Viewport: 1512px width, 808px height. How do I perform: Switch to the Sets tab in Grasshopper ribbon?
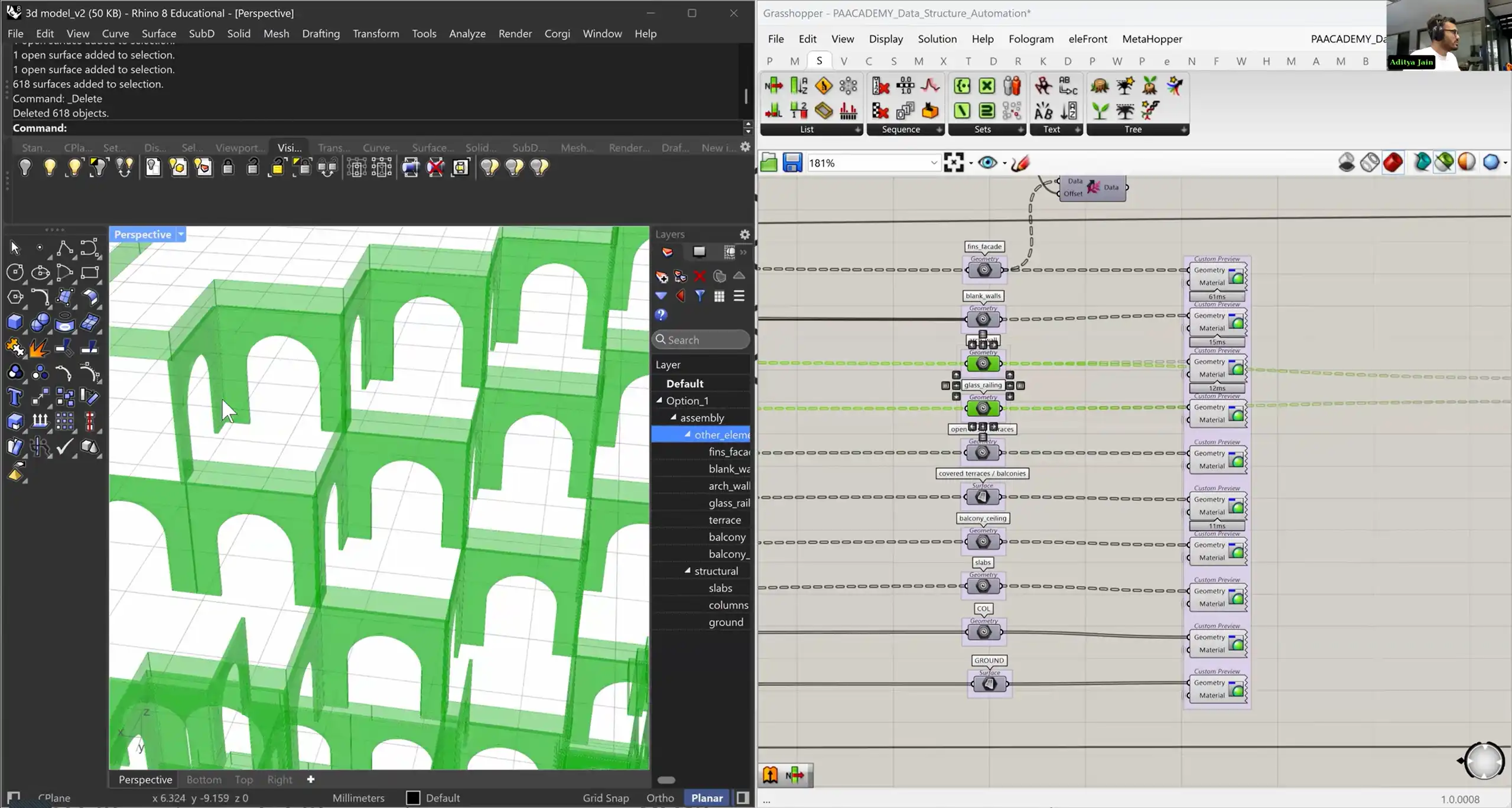(982, 129)
